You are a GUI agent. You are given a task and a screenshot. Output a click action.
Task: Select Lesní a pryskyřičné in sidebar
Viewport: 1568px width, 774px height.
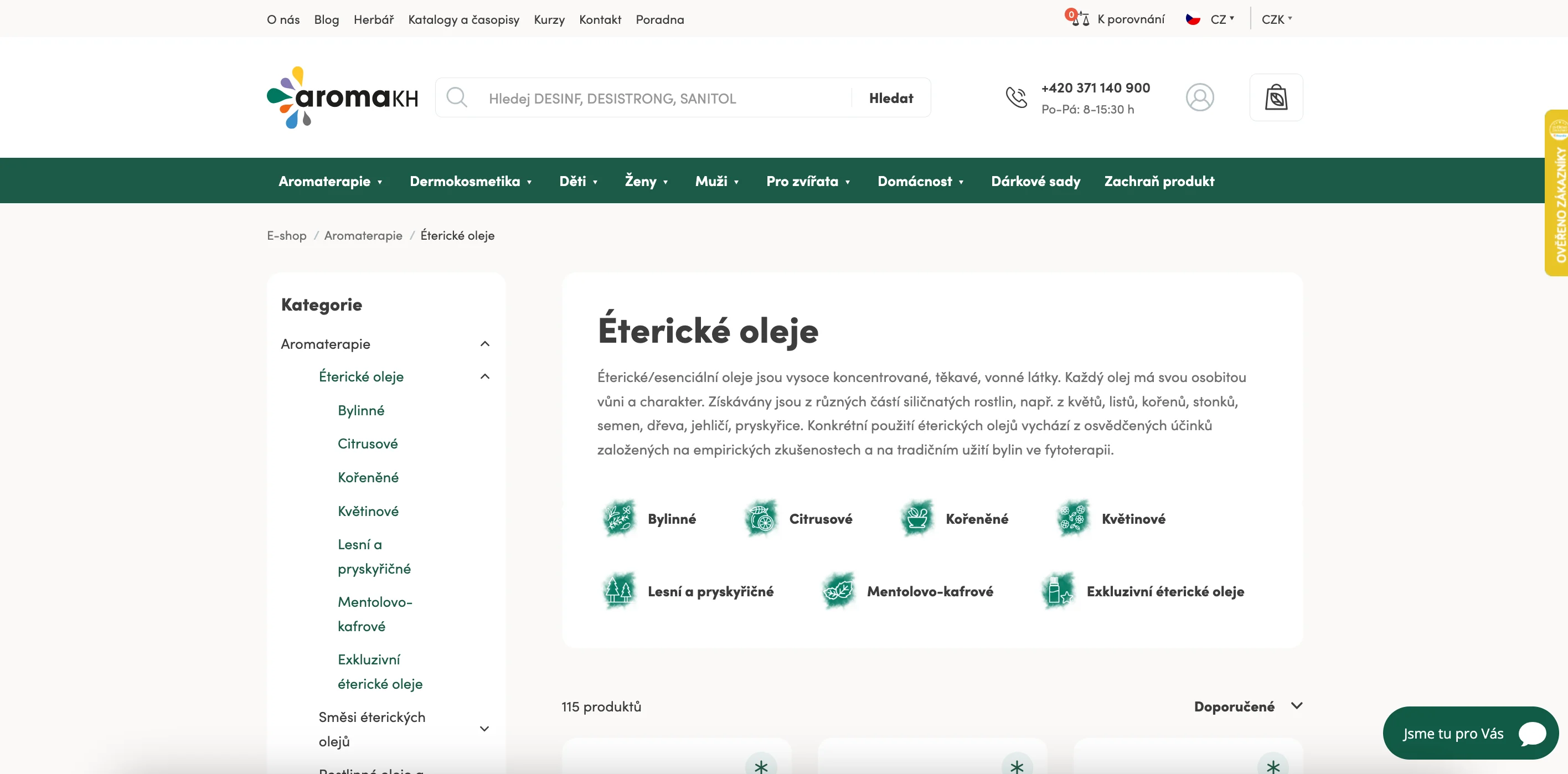pyautogui.click(x=374, y=556)
